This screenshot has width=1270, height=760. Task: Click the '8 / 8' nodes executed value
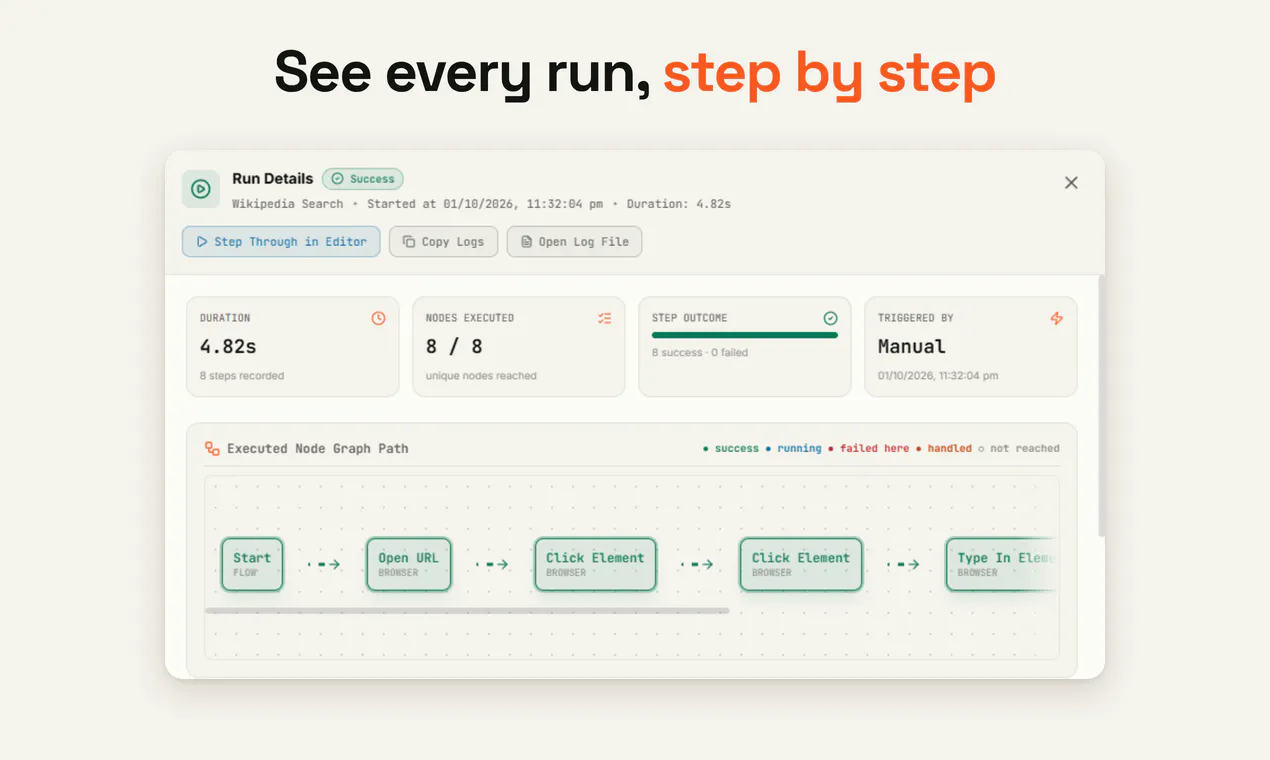click(454, 346)
